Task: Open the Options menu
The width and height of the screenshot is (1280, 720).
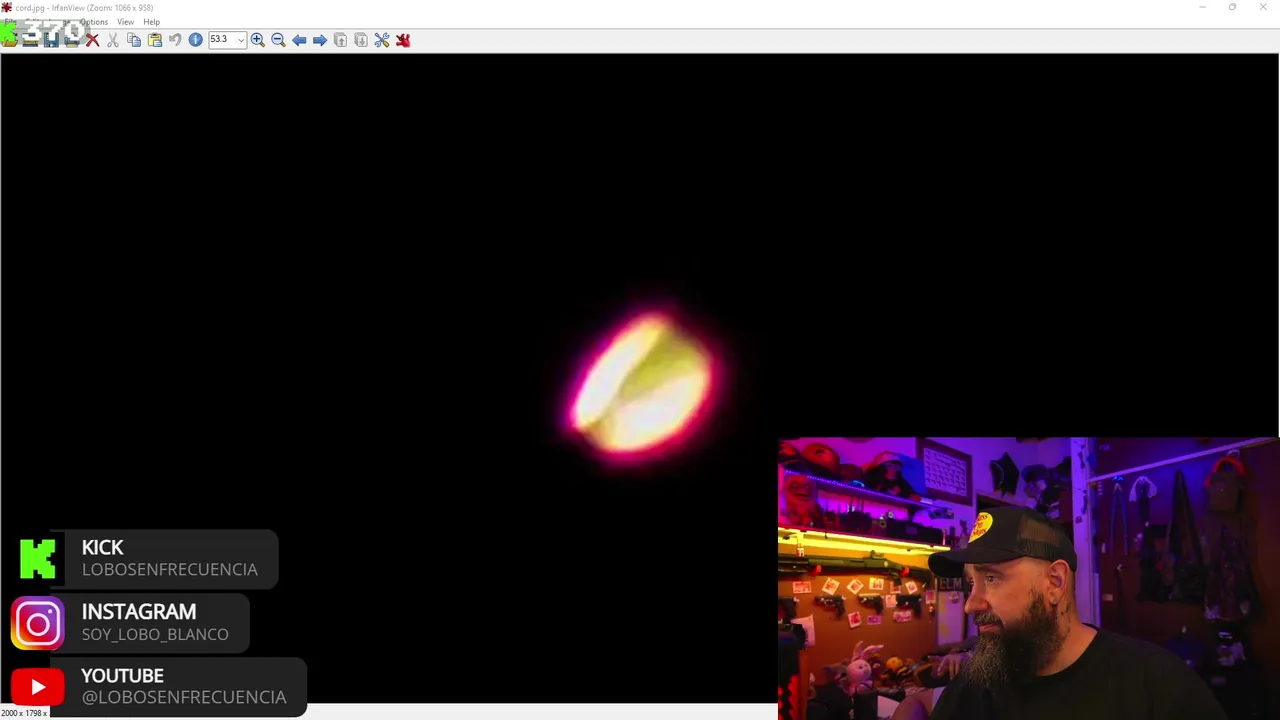Action: (x=94, y=22)
